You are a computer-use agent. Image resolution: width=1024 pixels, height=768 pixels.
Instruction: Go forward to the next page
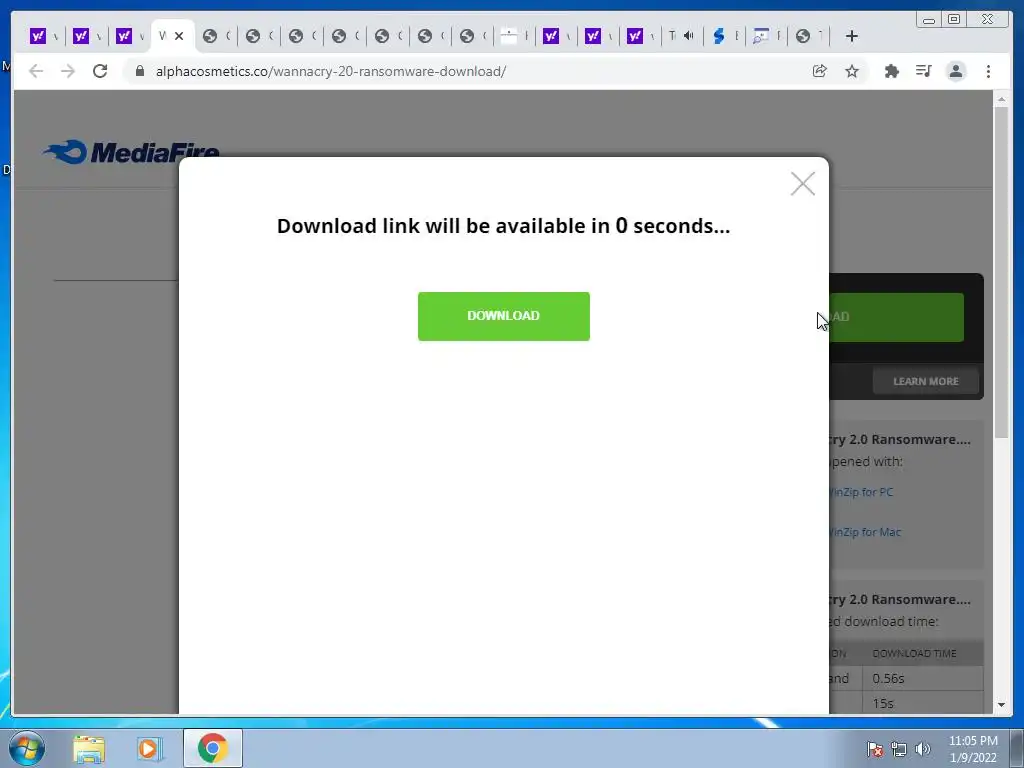point(68,71)
